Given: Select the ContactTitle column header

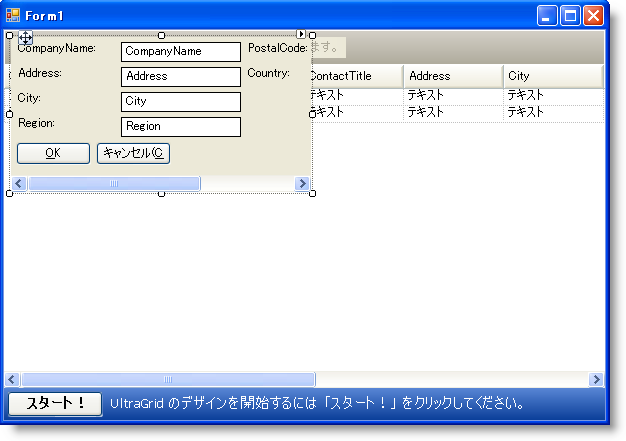Looking at the screenshot, I should [x=355, y=76].
